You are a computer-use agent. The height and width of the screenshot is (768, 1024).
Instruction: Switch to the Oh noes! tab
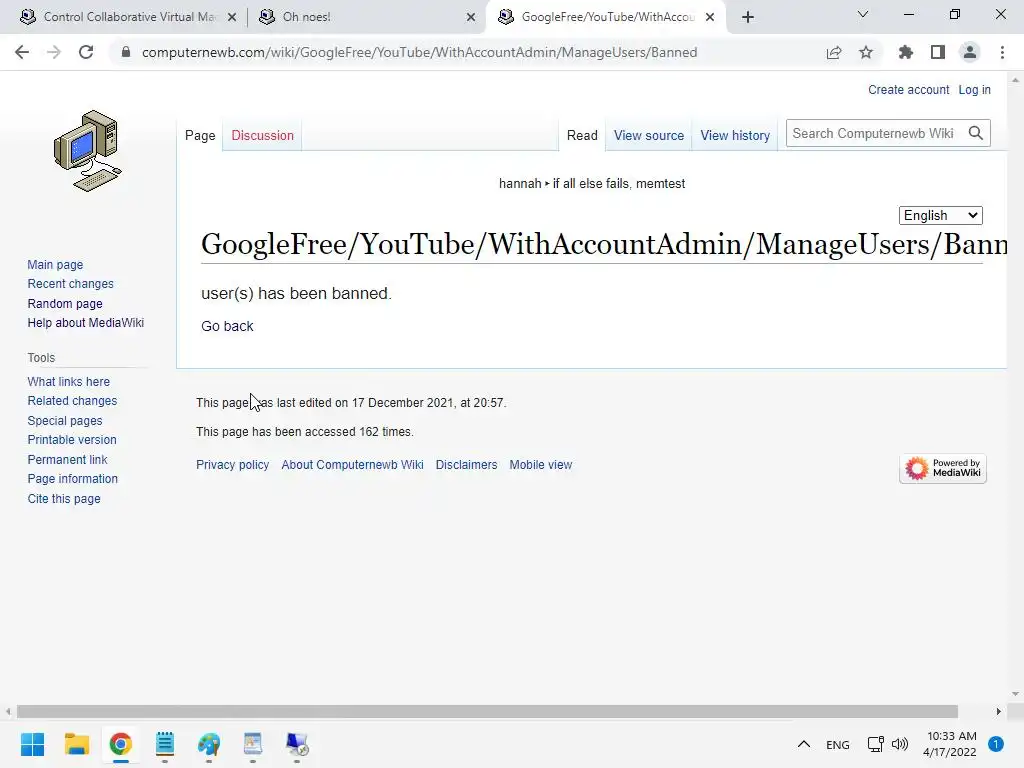pyautogui.click(x=367, y=17)
